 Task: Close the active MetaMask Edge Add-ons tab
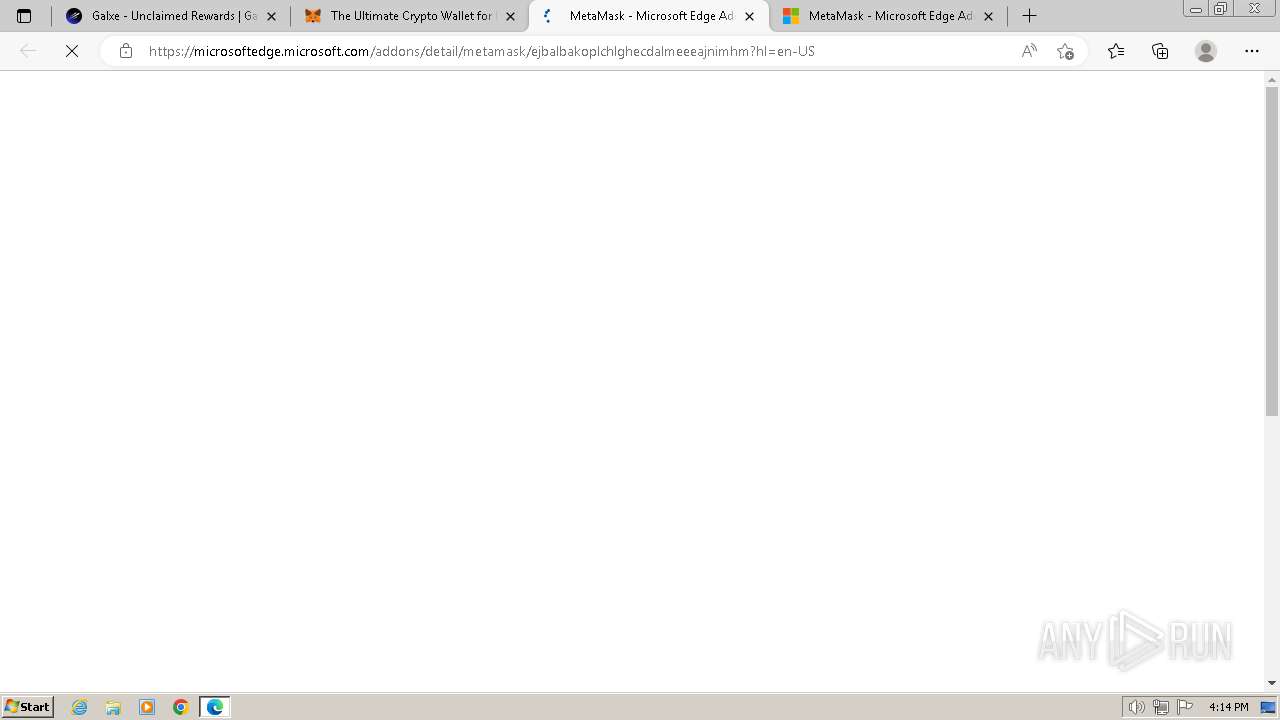coord(749,16)
